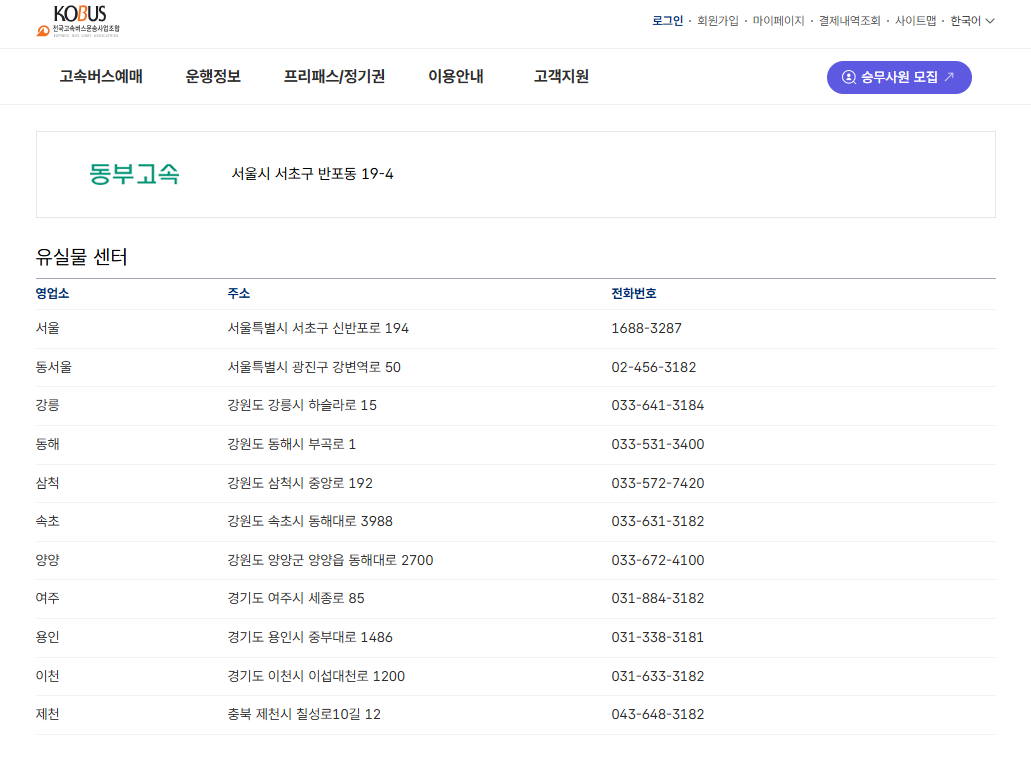Viewport: 1031px width, 757px height.
Task: Click the 승무사원 모집 button
Action: (x=898, y=77)
